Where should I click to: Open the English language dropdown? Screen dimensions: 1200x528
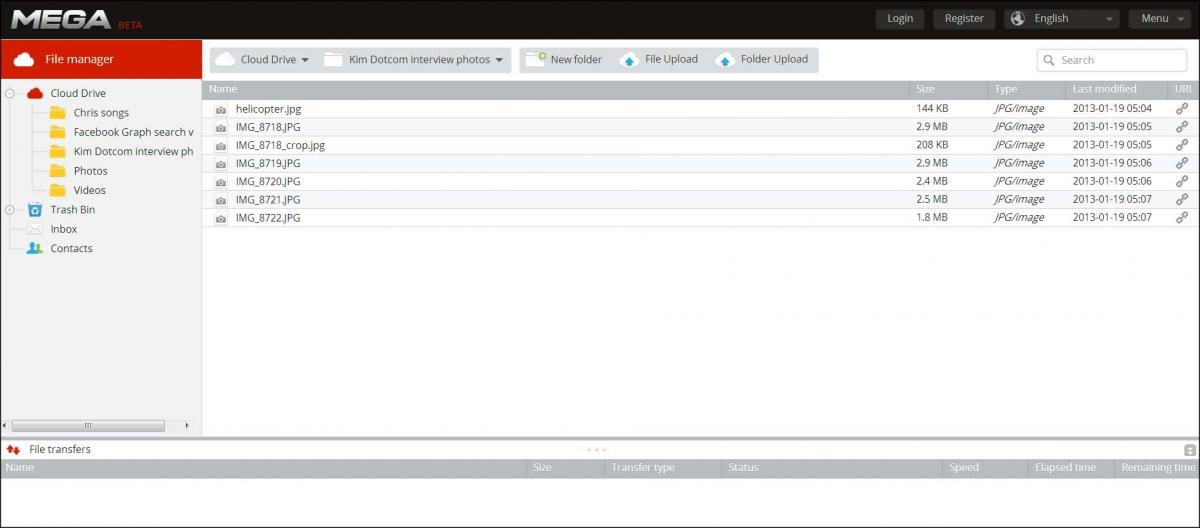(x=1061, y=18)
